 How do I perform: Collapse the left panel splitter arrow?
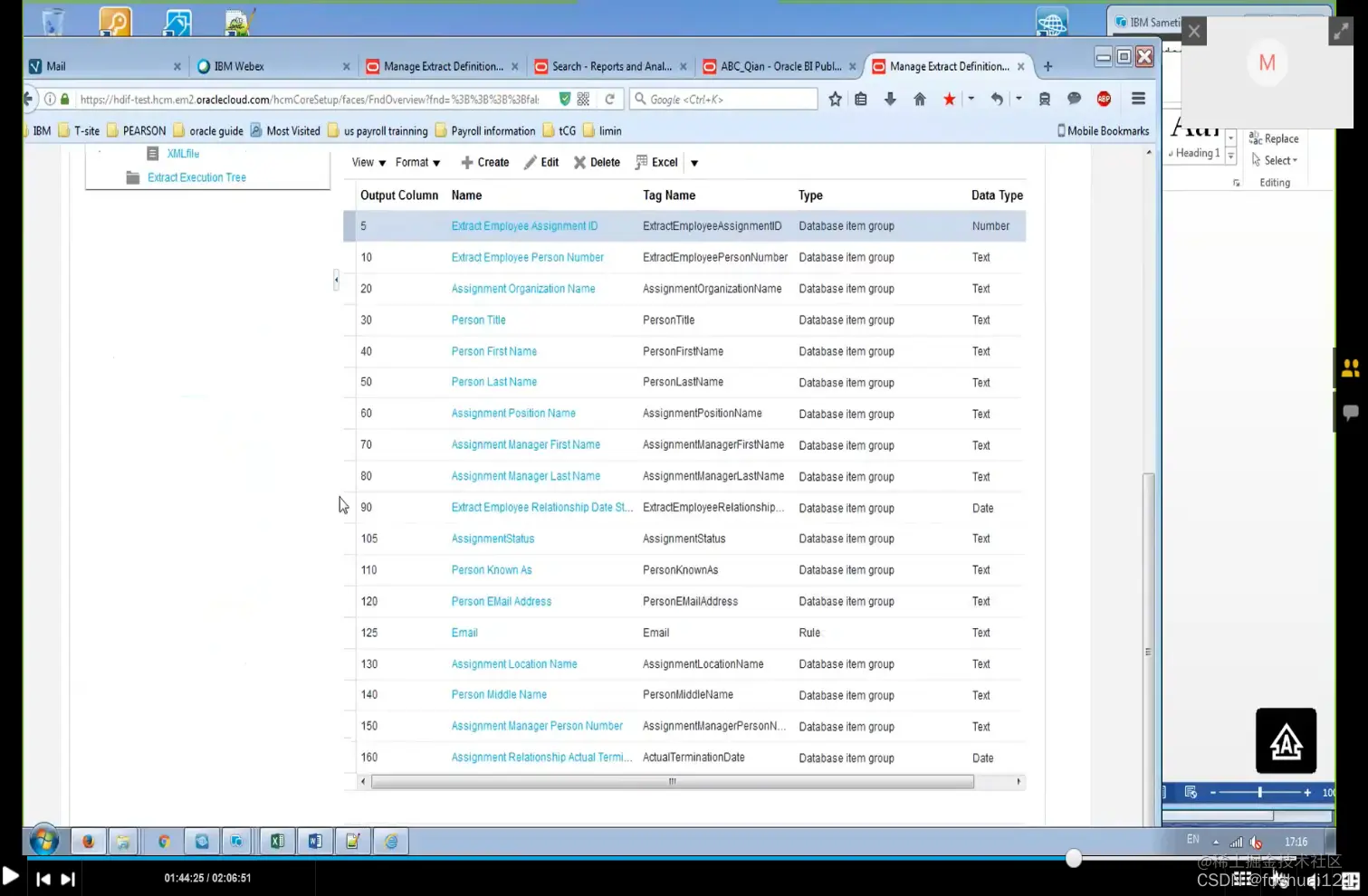point(337,280)
